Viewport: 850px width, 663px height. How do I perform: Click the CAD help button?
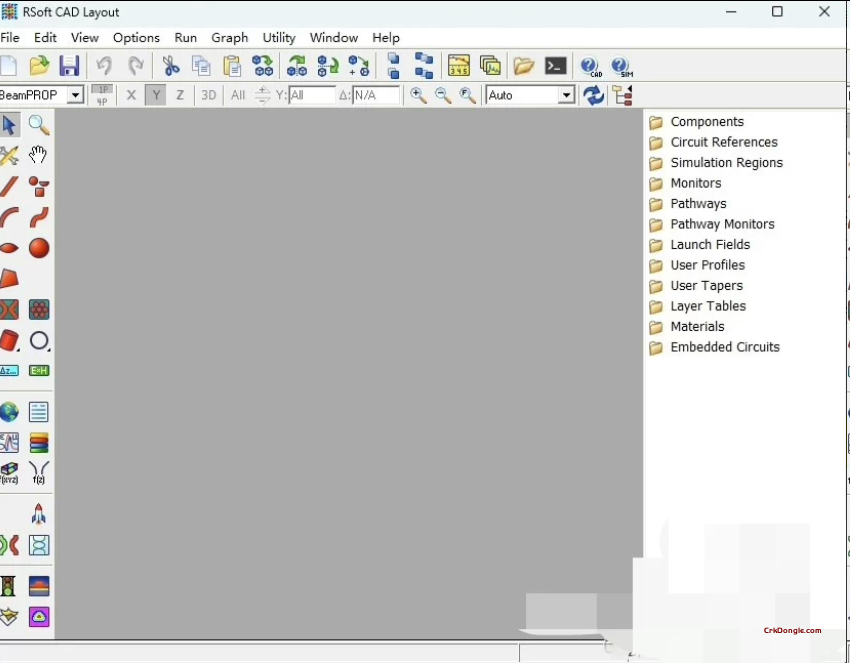tap(590, 66)
